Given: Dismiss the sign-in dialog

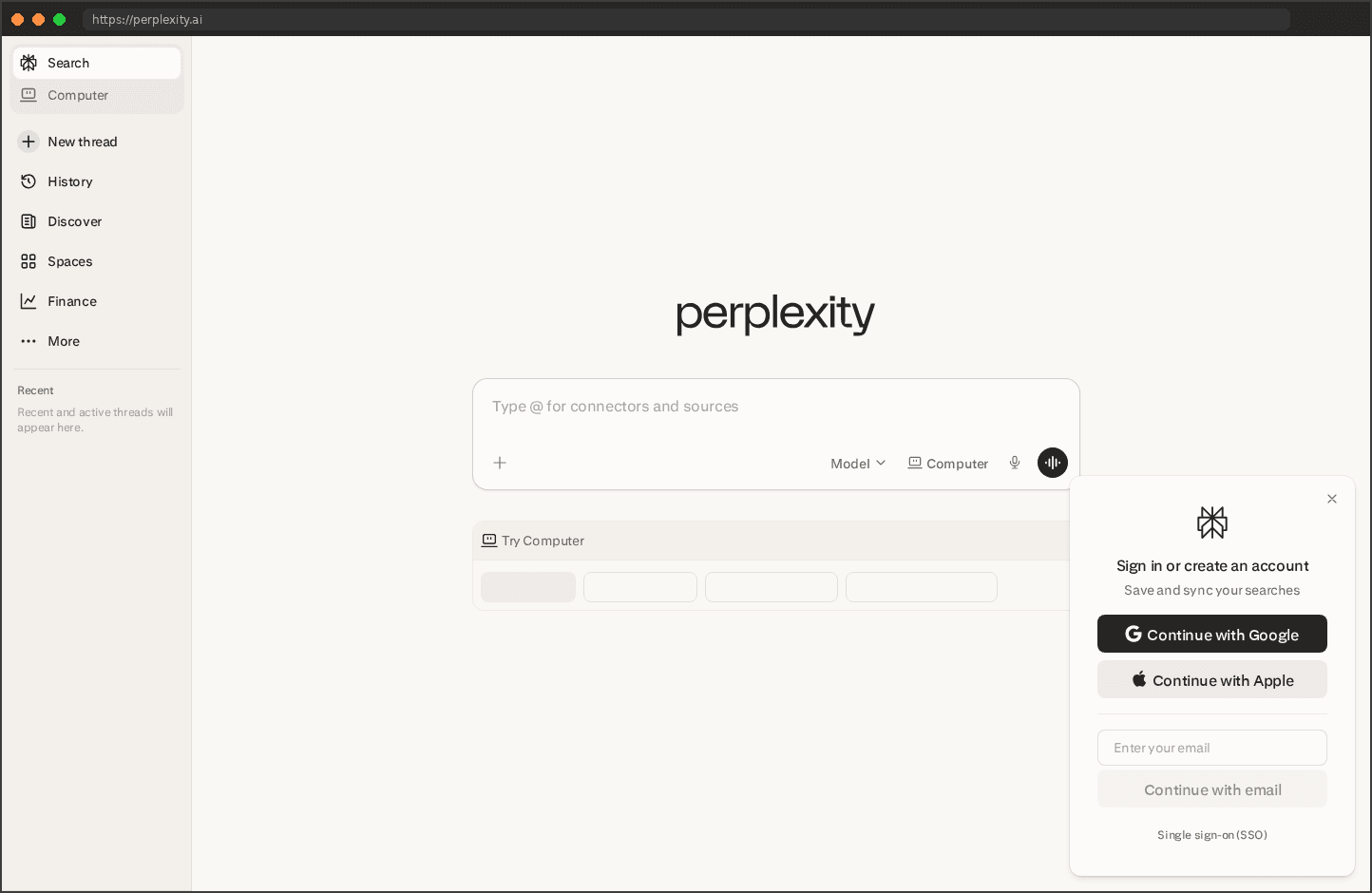Looking at the screenshot, I should [x=1331, y=498].
